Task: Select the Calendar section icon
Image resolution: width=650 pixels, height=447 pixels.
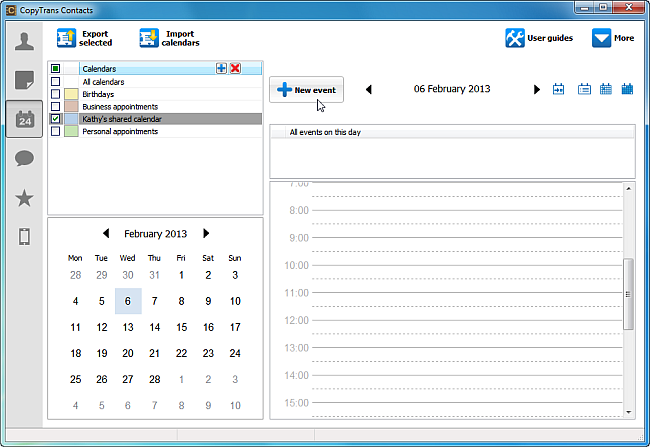Action: tap(24, 119)
